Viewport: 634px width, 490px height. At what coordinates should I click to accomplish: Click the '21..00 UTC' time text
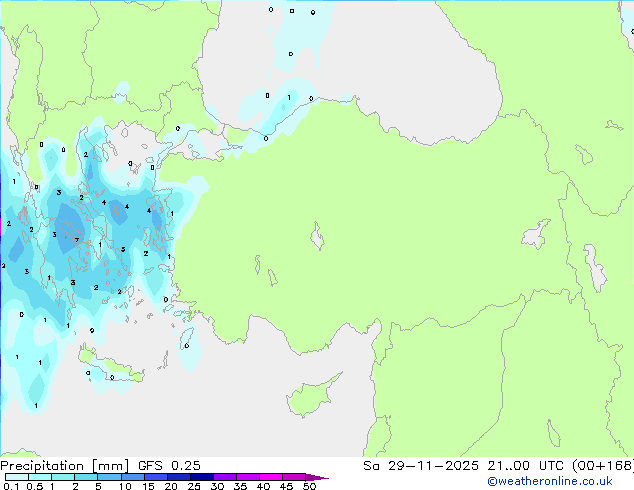tap(525, 466)
